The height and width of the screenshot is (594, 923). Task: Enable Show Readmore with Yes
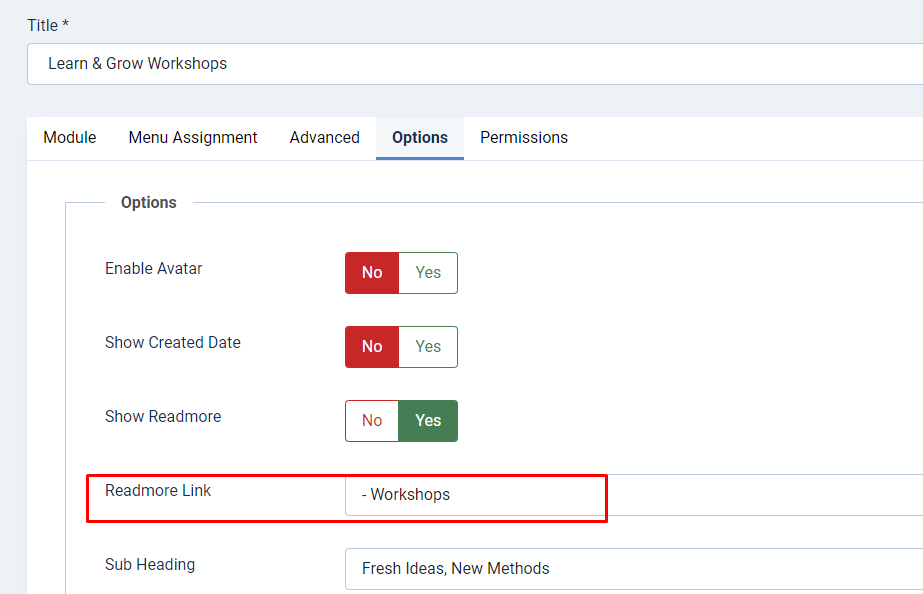(428, 421)
